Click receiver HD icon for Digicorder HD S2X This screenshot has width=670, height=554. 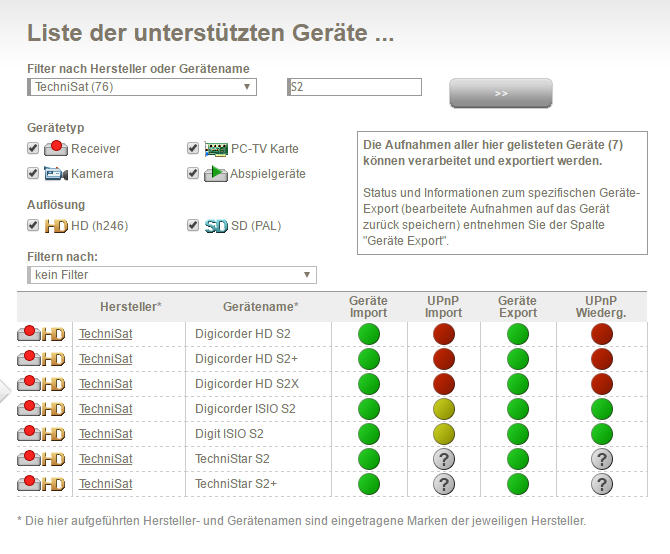[x=41, y=384]
